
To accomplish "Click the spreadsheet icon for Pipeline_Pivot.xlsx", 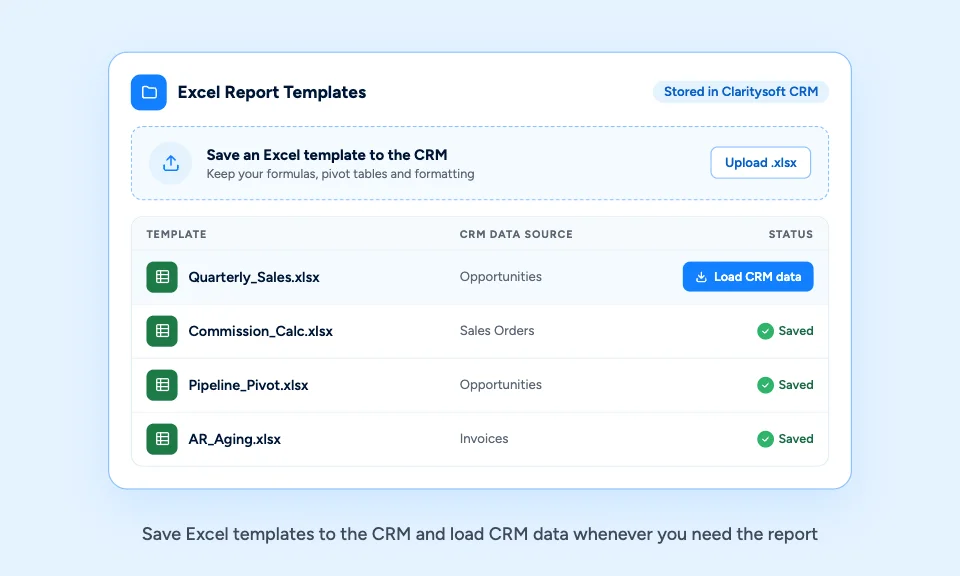I will [x=162, y=385].
